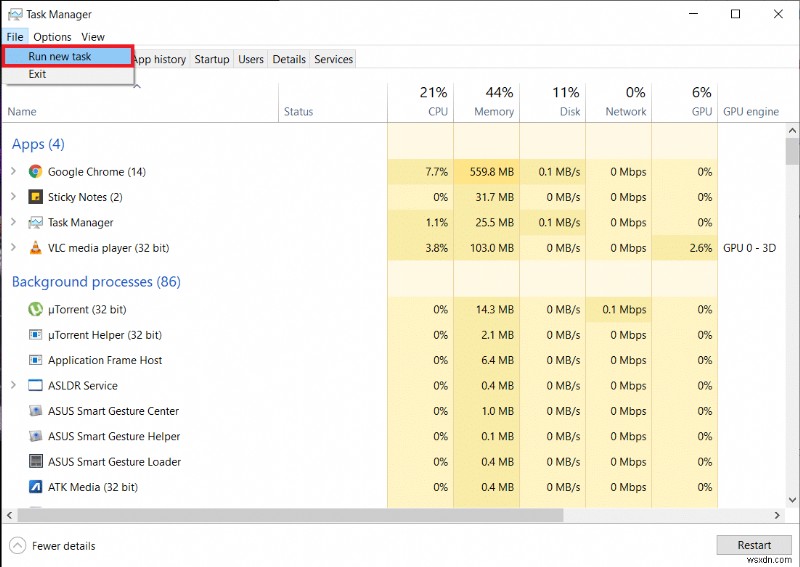This screenshot has width=800, height=567.
Task: Click the vertical scrollbar down arrow
Action: coord(792,500)
